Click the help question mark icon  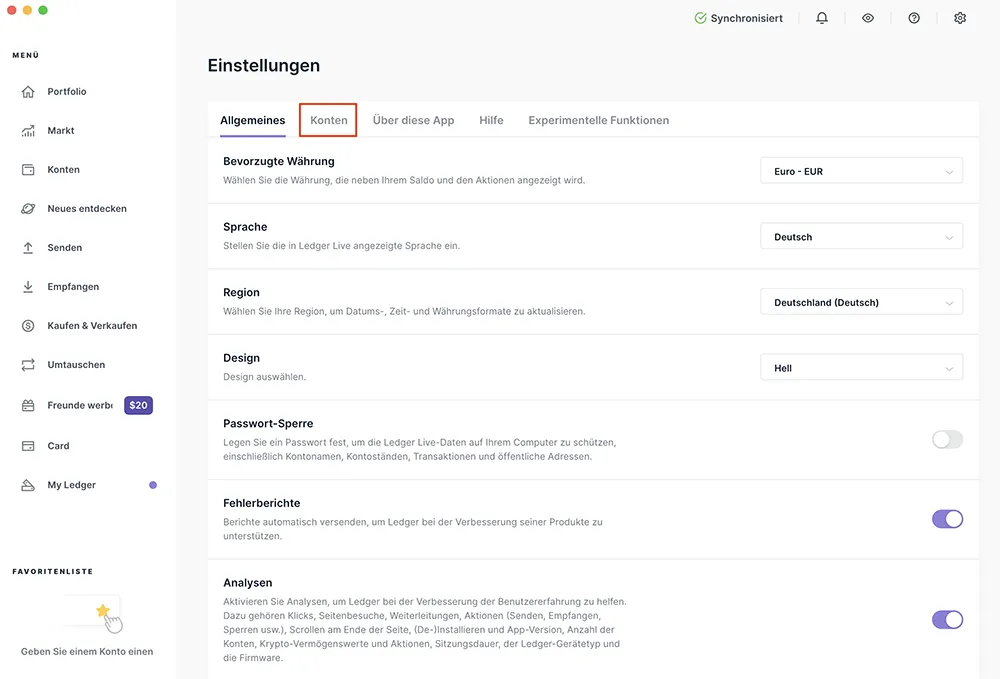tap(914, 18)
